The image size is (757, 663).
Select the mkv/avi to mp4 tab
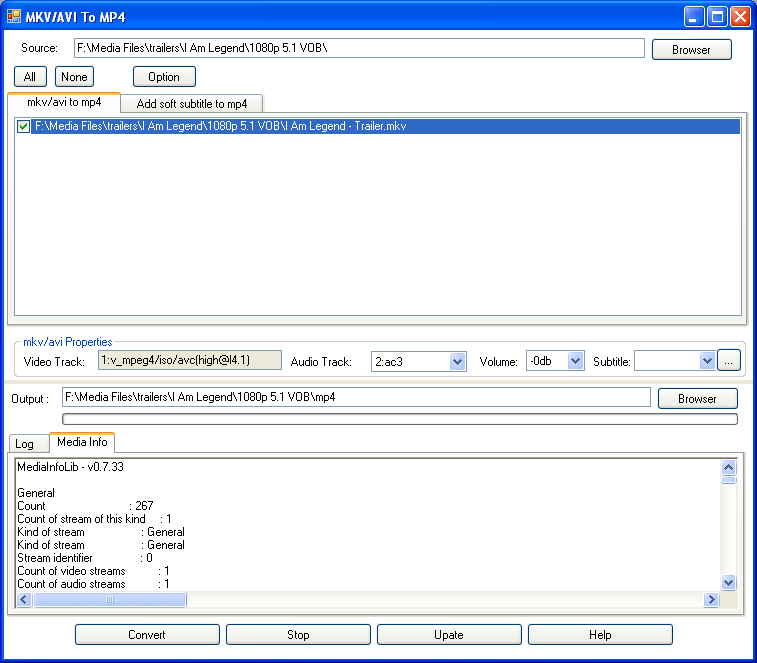[x=64, y=103]
